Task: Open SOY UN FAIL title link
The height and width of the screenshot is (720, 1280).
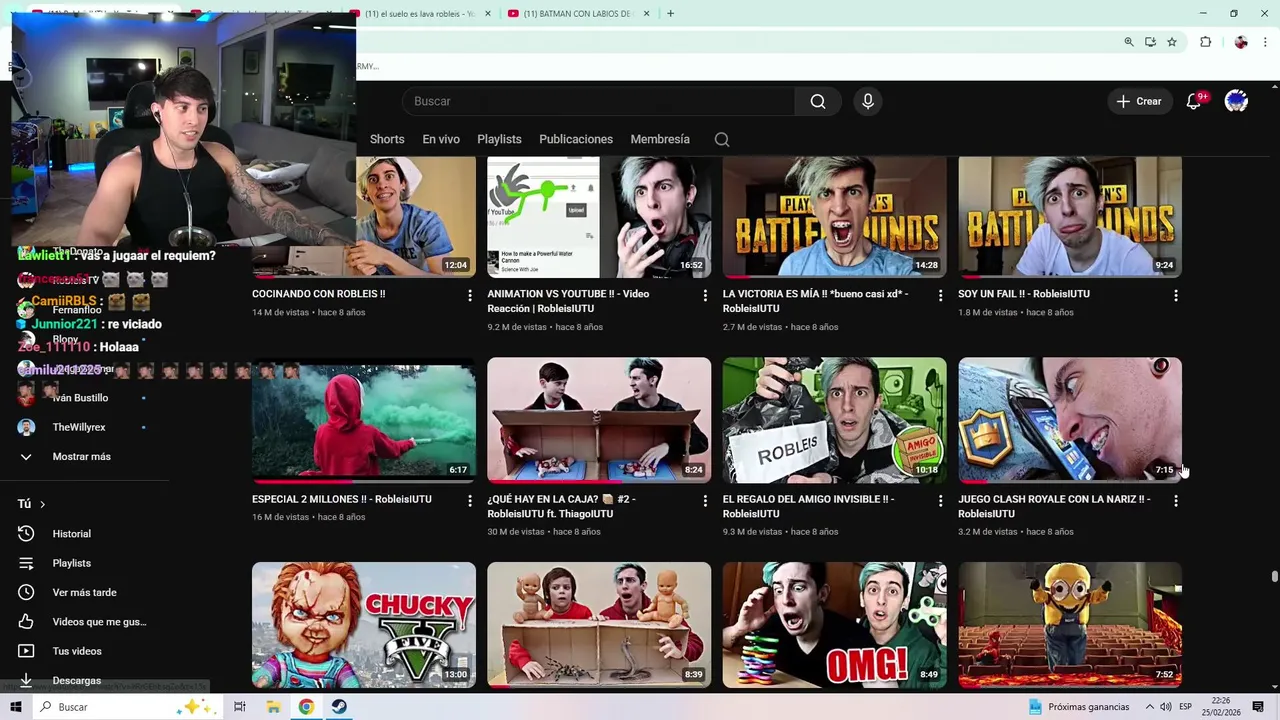Action: [x=1024, y=294]
